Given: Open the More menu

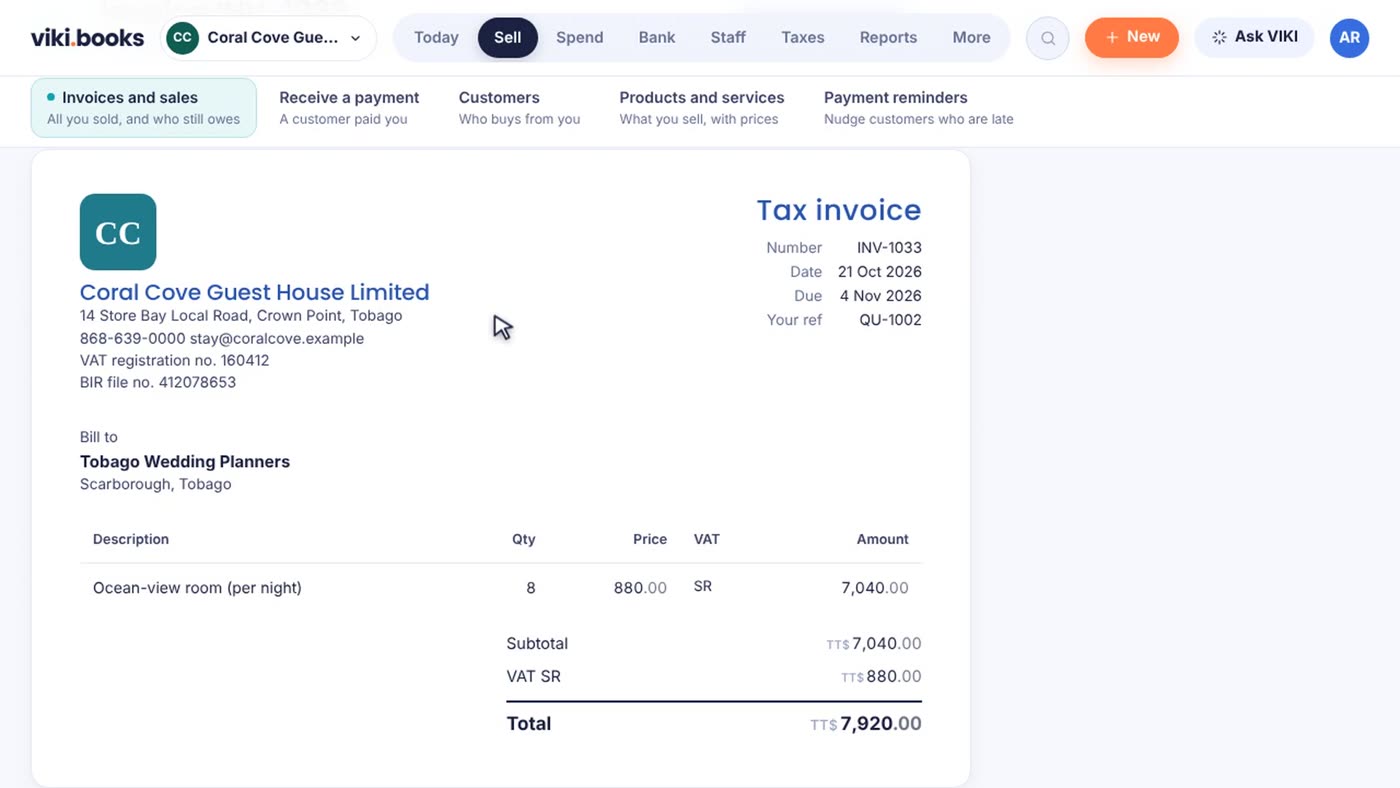Looking at the screenshot, I should (971, 38).
